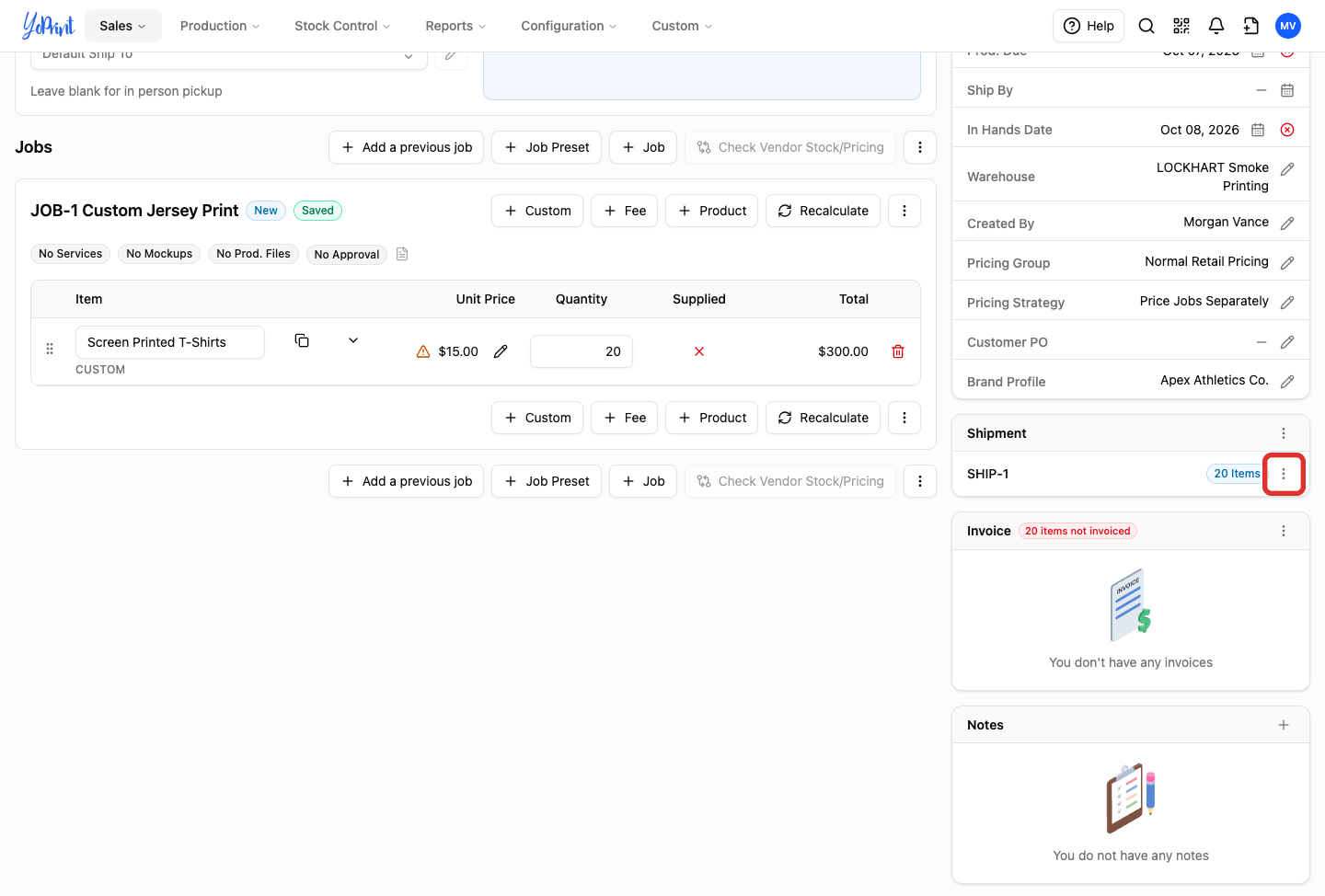This screenshot has height=896, width=1325.
Task: Clear the In Hands Date
Action: pyautogui.click(x=1287, y=130)
